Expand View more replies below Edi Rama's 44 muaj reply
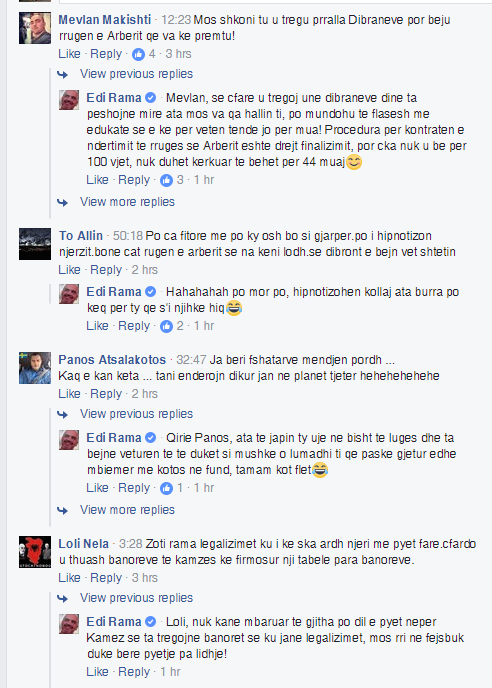The height and width of the screenshot is (688, 492). click(x=127, y=202)
